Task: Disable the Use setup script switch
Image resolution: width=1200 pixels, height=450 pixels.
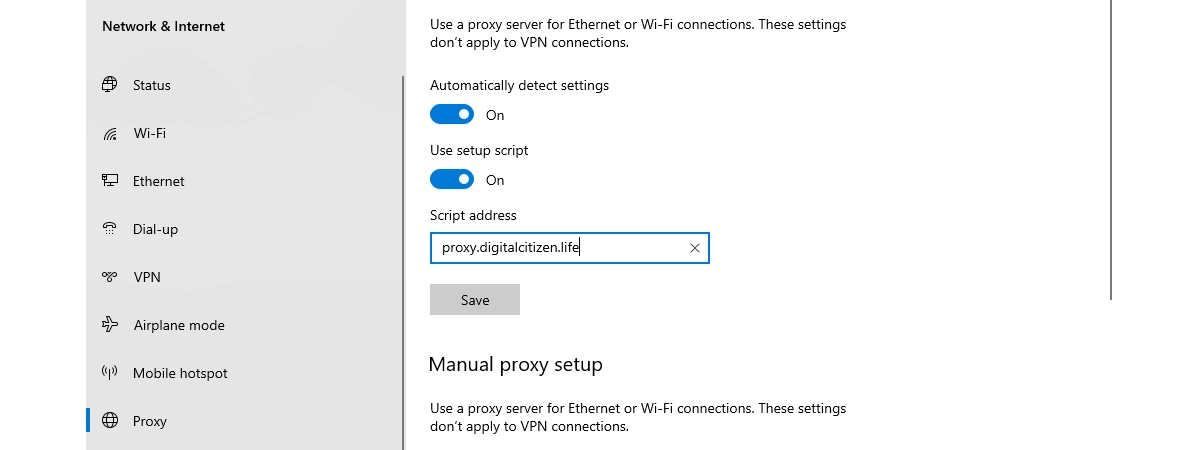Action: tap(452, 179)
